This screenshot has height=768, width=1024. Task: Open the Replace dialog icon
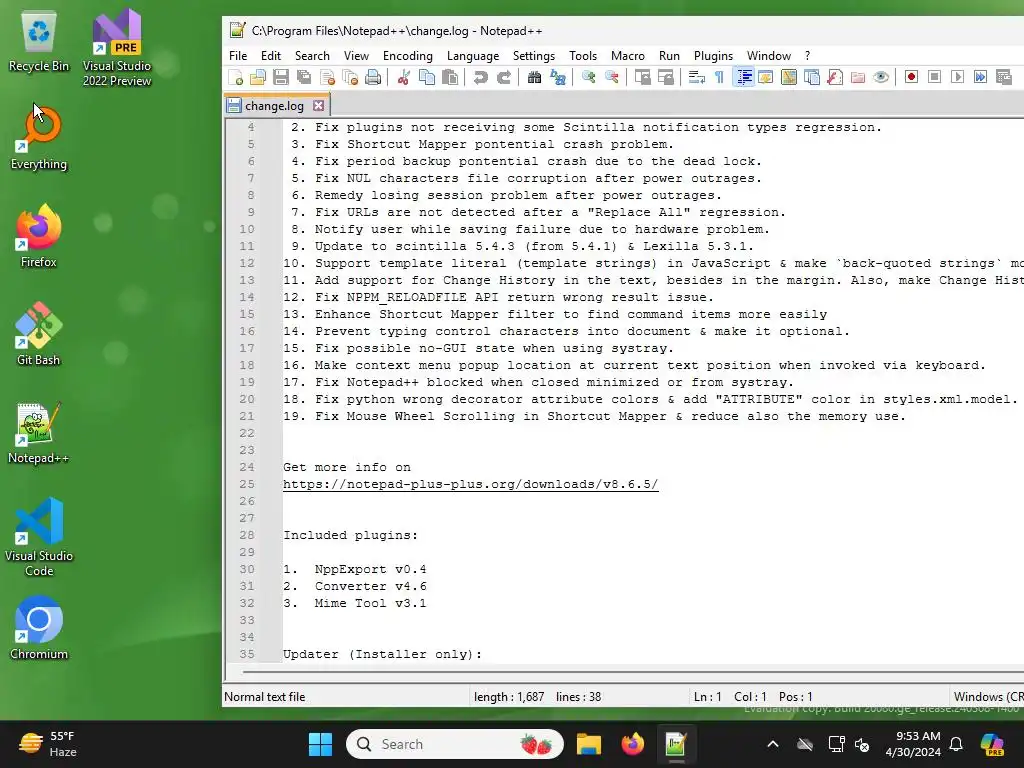click(x=558, y=78)
